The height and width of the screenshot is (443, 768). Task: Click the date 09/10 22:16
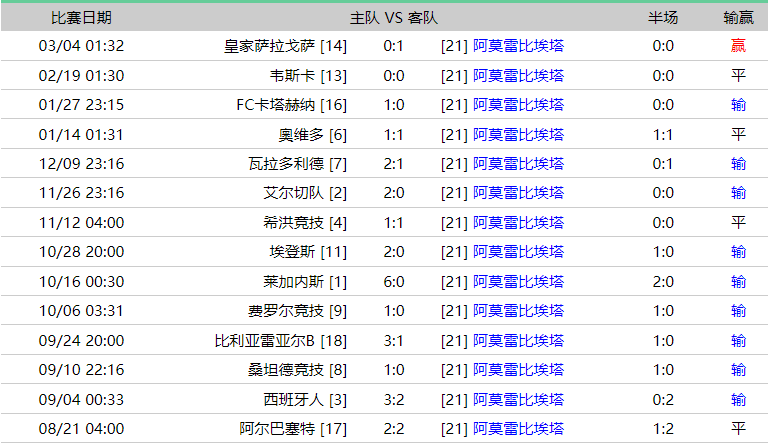pyautogui.click(x=81, y=370)
